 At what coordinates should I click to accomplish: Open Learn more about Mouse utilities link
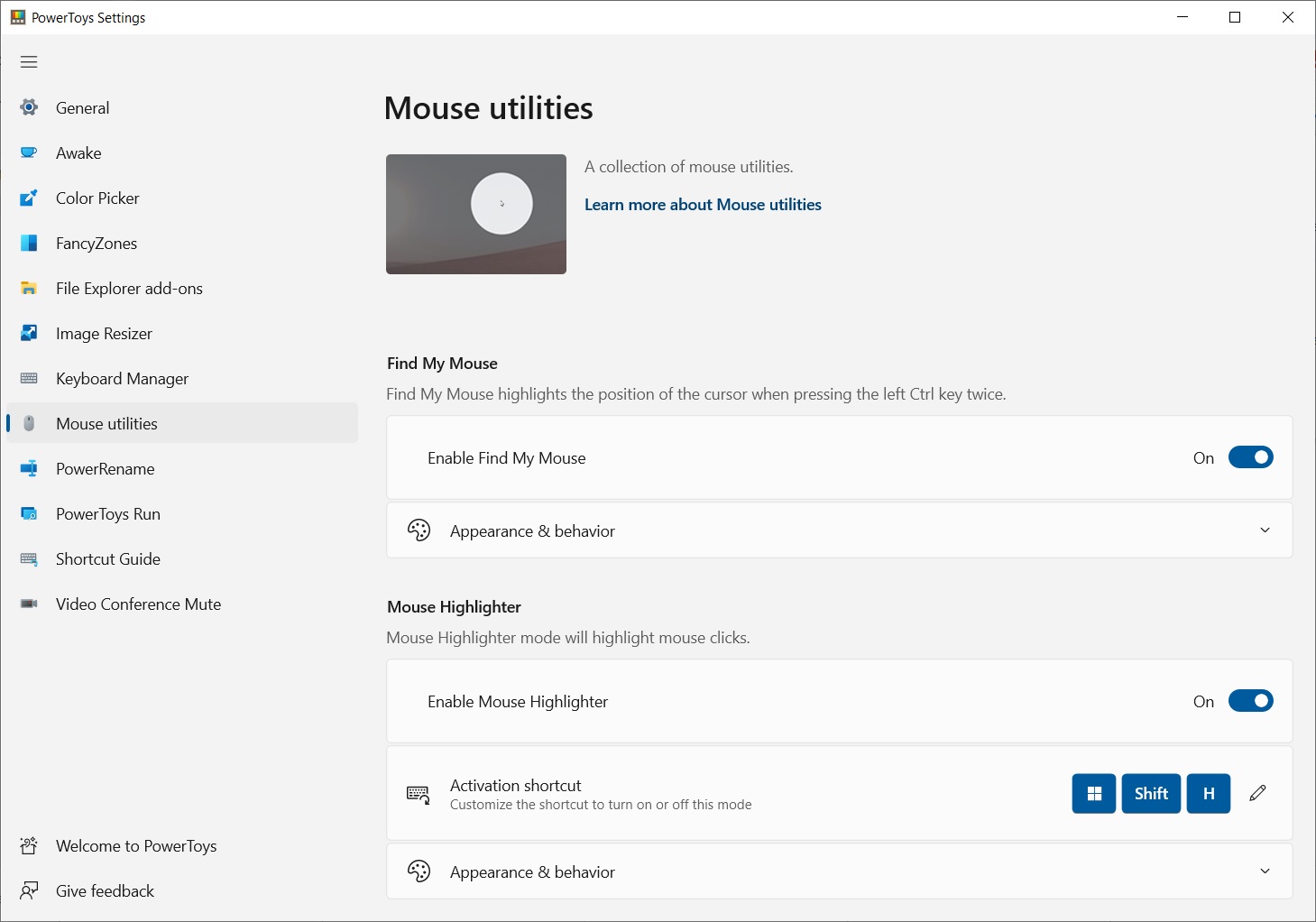pos(703,205)
